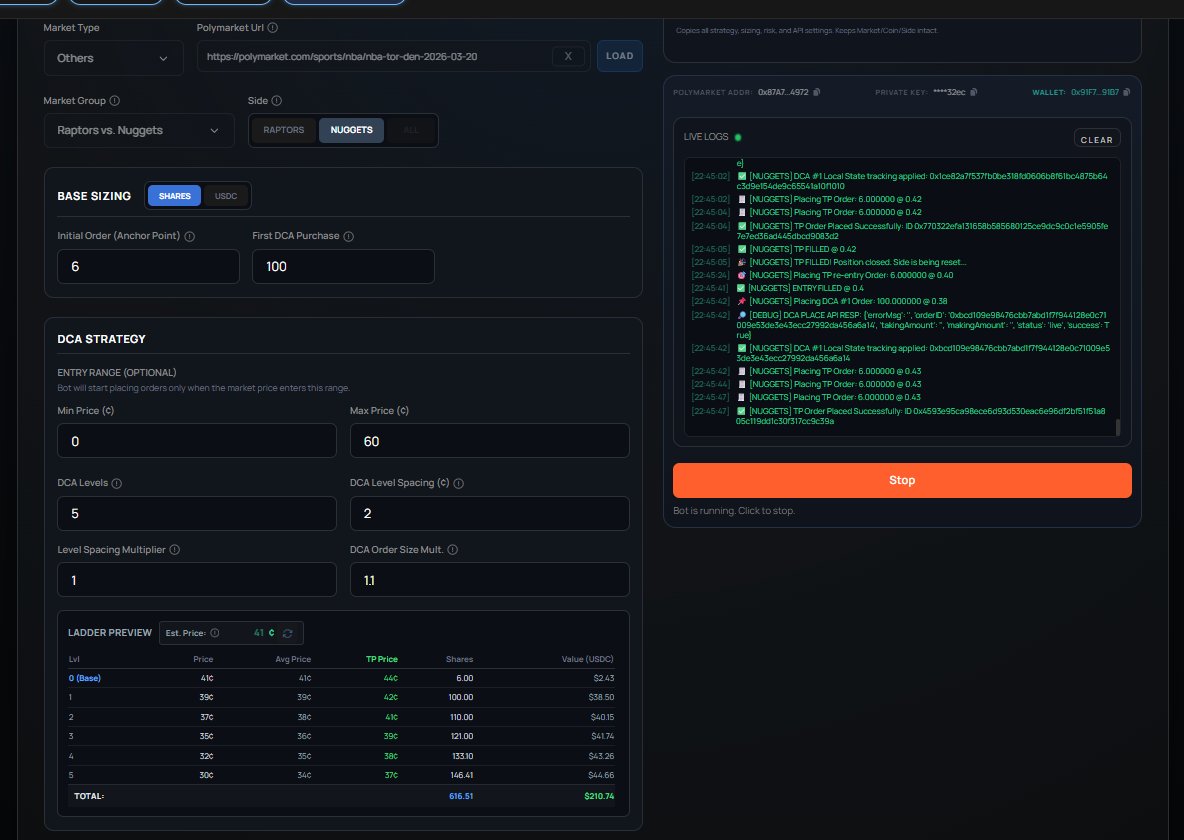The height and width of the screenshot is (840, 1184).
Task: Click the total value $210.74
Action: click(599, 796)
